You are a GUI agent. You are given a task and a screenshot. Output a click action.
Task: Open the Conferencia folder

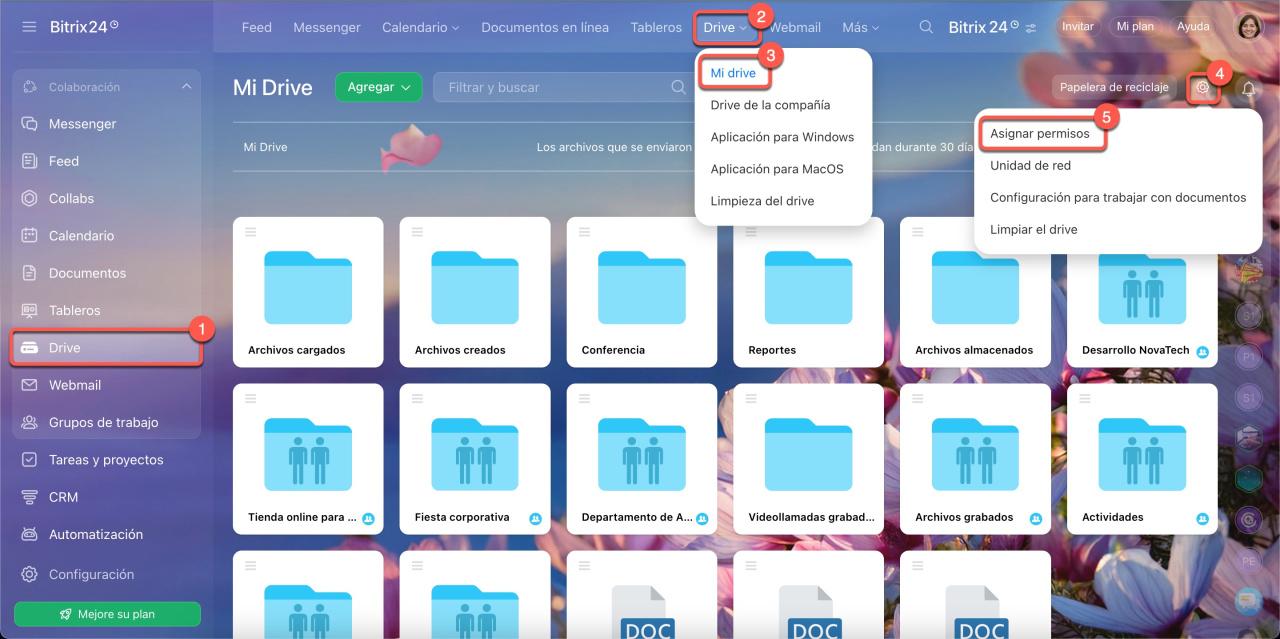[642, 292]
